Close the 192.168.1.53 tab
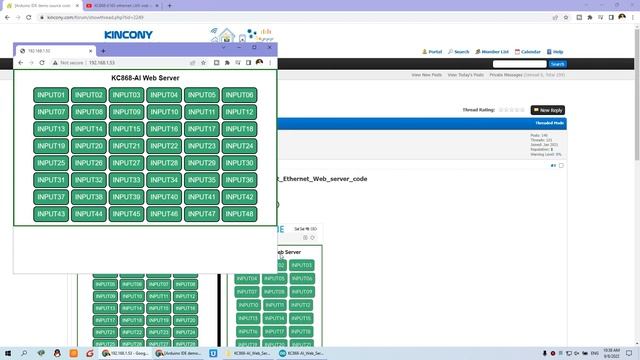Viewport: 640px width, 360px height. pos(91,51)
